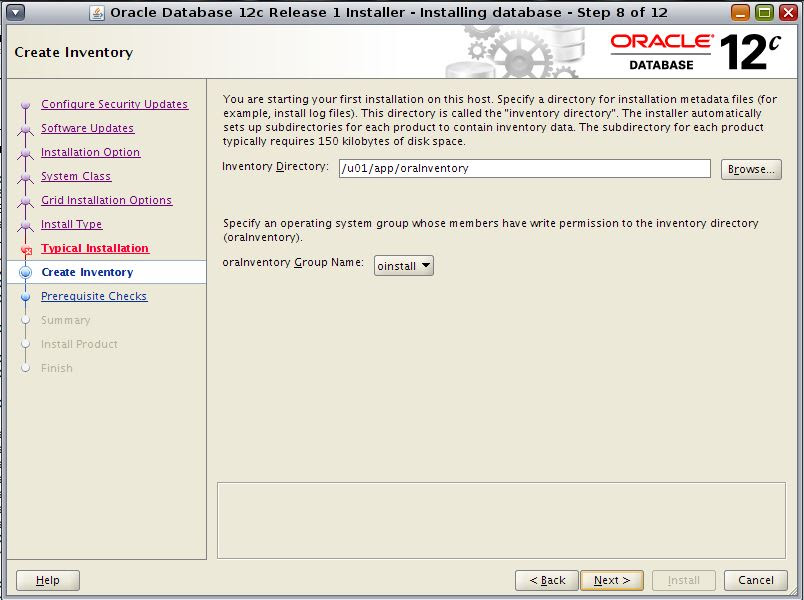Screen dimensions: 804x600
Task: Click the Summary step marker
Action: click(26, 320)
